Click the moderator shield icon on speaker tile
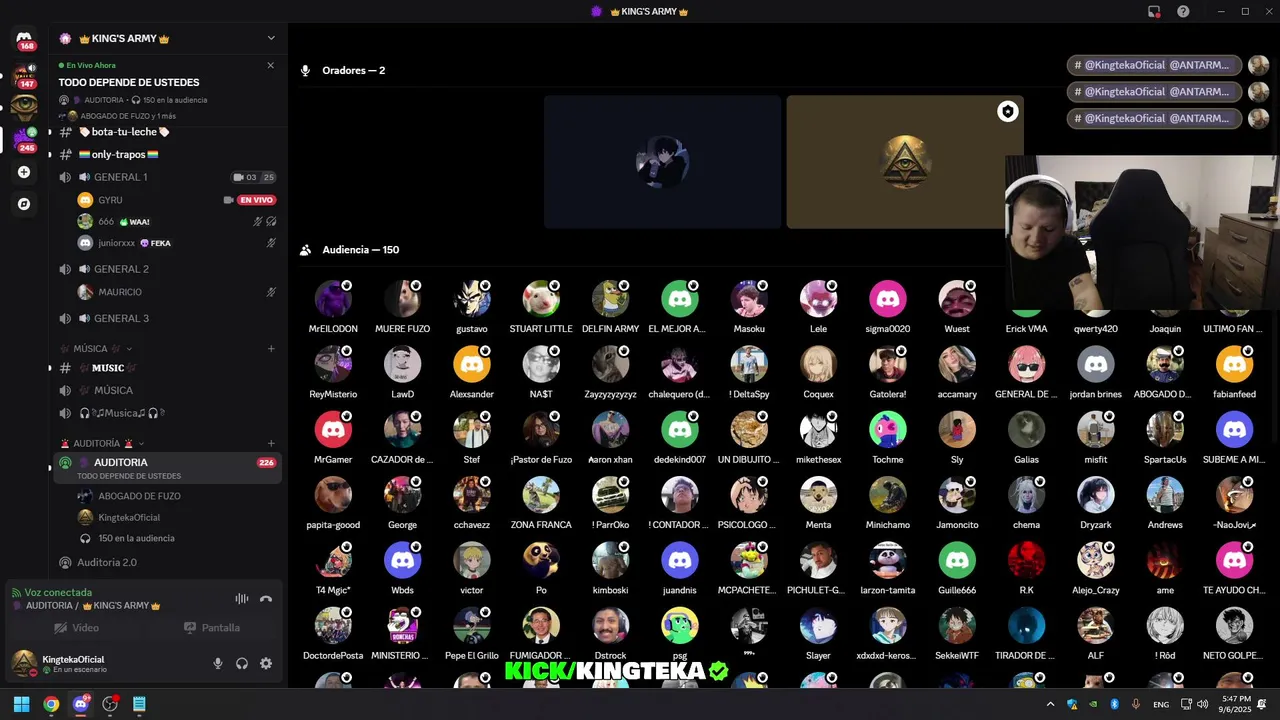 tap(1007, 112)
